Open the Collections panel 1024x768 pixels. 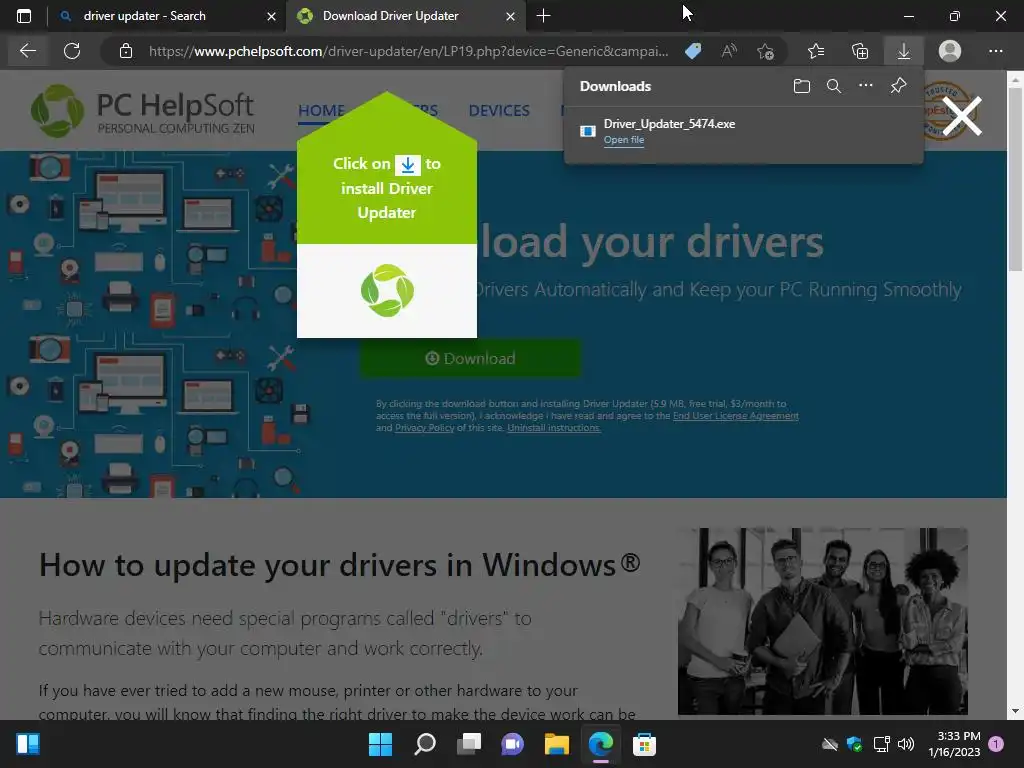point(860,51)
